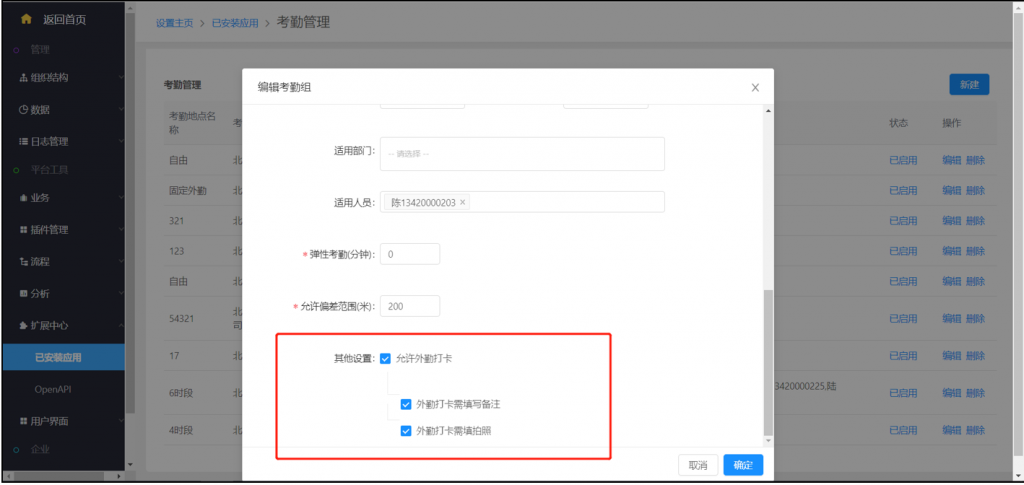
Task: Open the 适用部门 selection dropdown
Action: (521, 153)
